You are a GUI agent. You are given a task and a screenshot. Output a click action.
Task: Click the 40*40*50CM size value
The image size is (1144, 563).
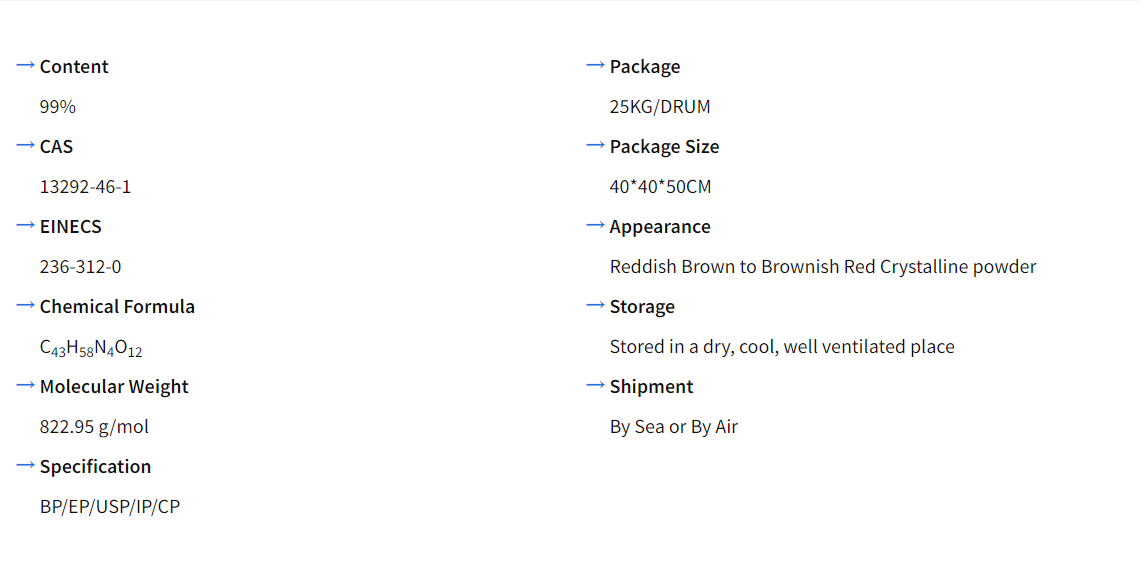[x=660, y=187]
